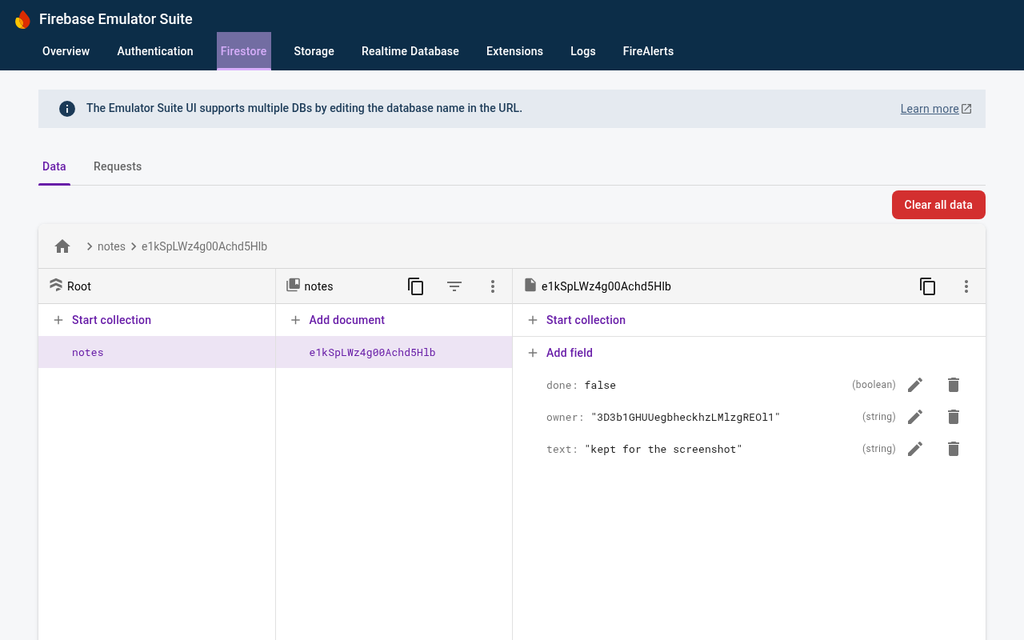Viewport: 1024px width, 640px height.
Task: Click plus icon beside Add document
Action: [x=295, y=320]
